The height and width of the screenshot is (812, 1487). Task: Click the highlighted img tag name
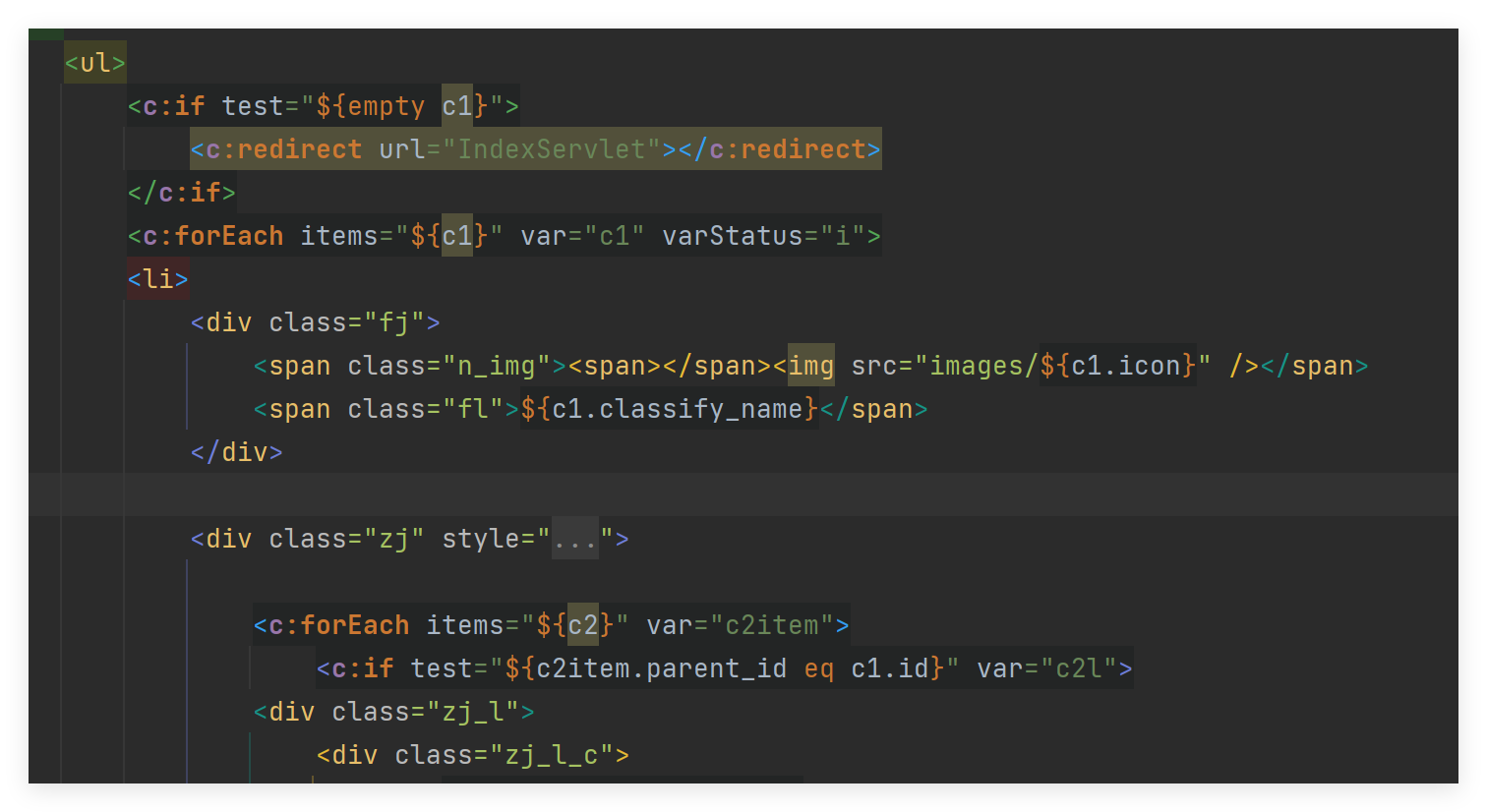tap(811, 366)
